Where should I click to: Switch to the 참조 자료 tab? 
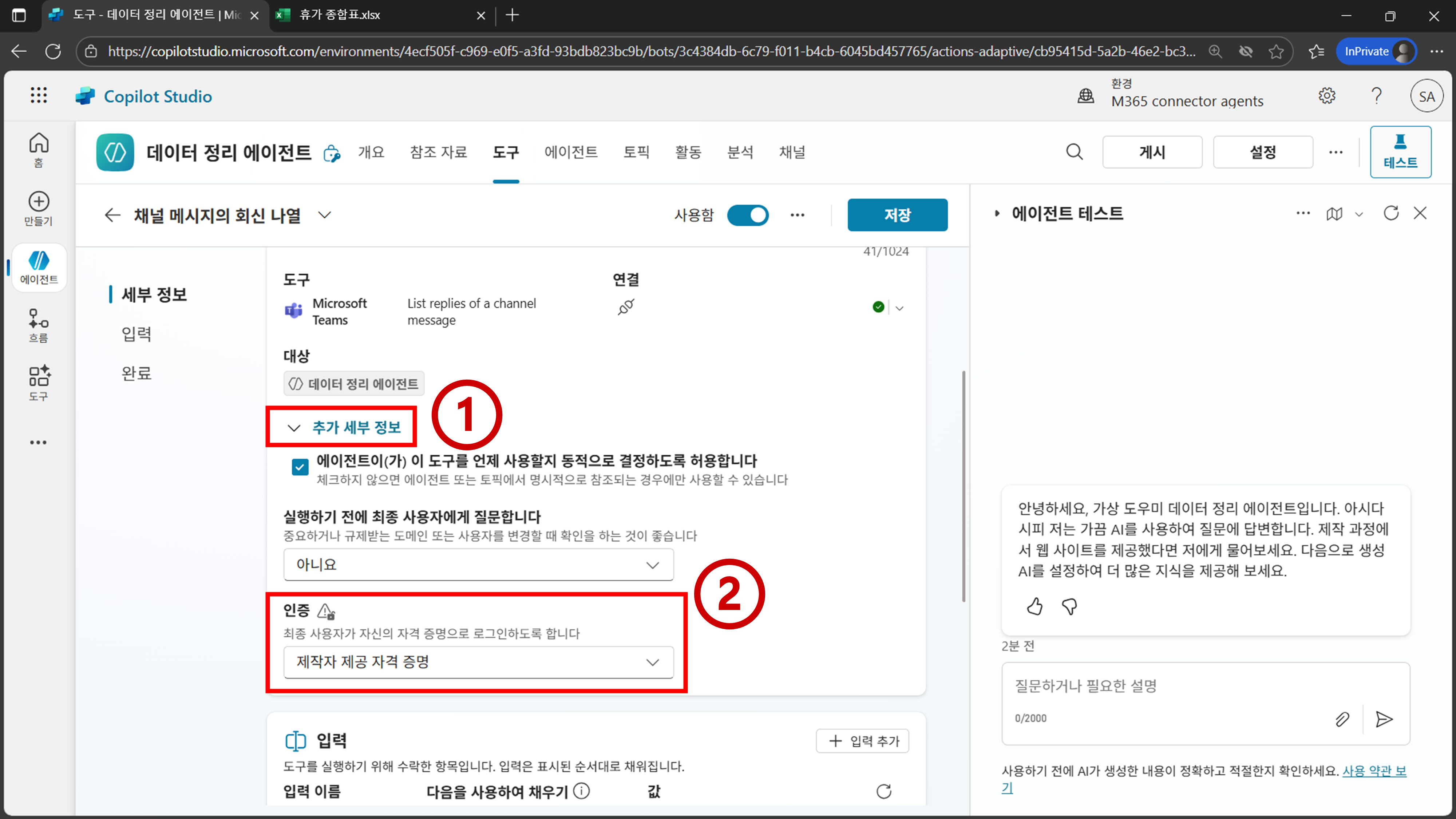(438, 152)
